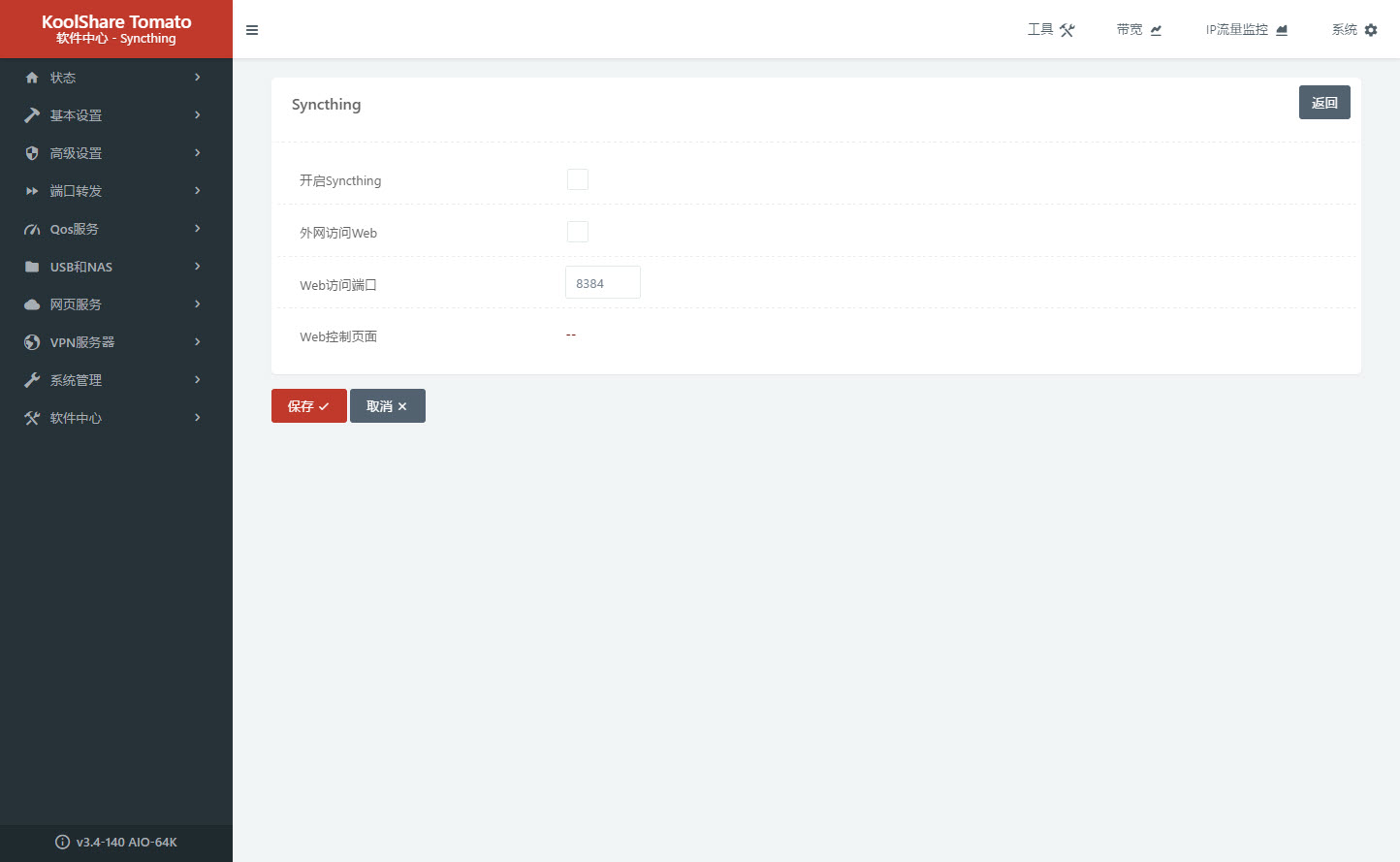The width and height of the screenshot is (1400, 862).
Task: Expand the 端口转发 chevron arrow
Action: tap(198, 191)
